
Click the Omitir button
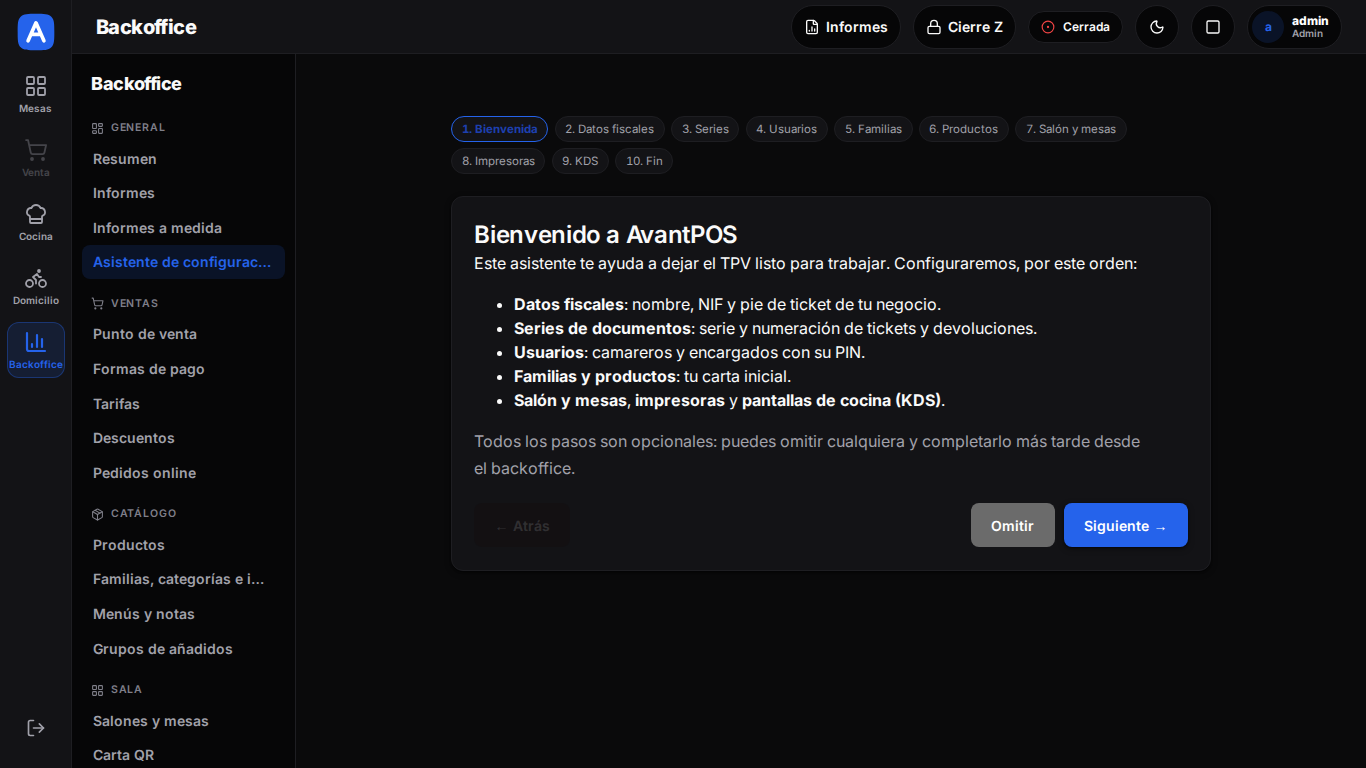[1012, 525]
